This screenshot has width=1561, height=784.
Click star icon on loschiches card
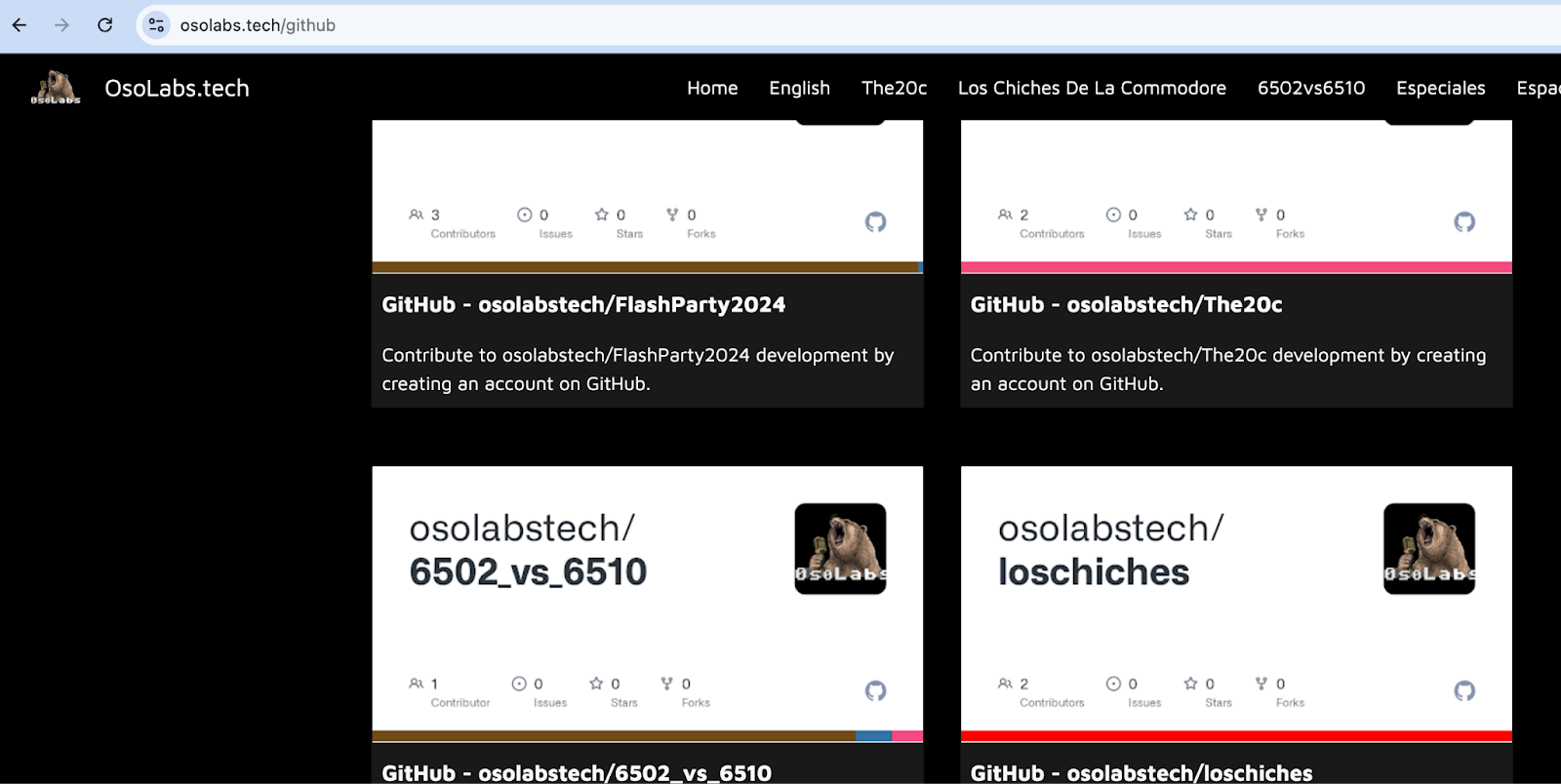tap(1190, 684)
